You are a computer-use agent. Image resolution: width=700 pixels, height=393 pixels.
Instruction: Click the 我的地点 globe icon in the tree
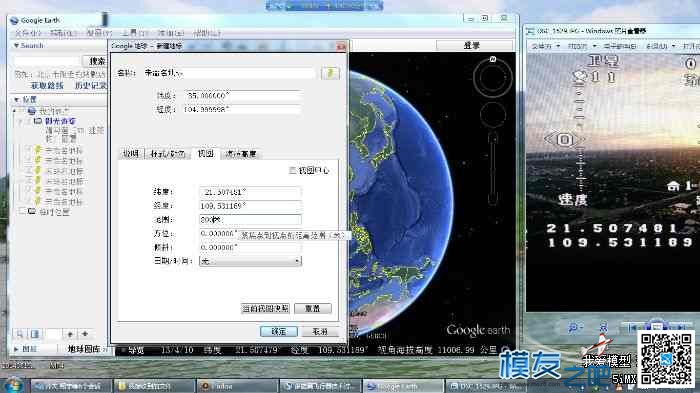pyautogui.click(x=32, y=110)
